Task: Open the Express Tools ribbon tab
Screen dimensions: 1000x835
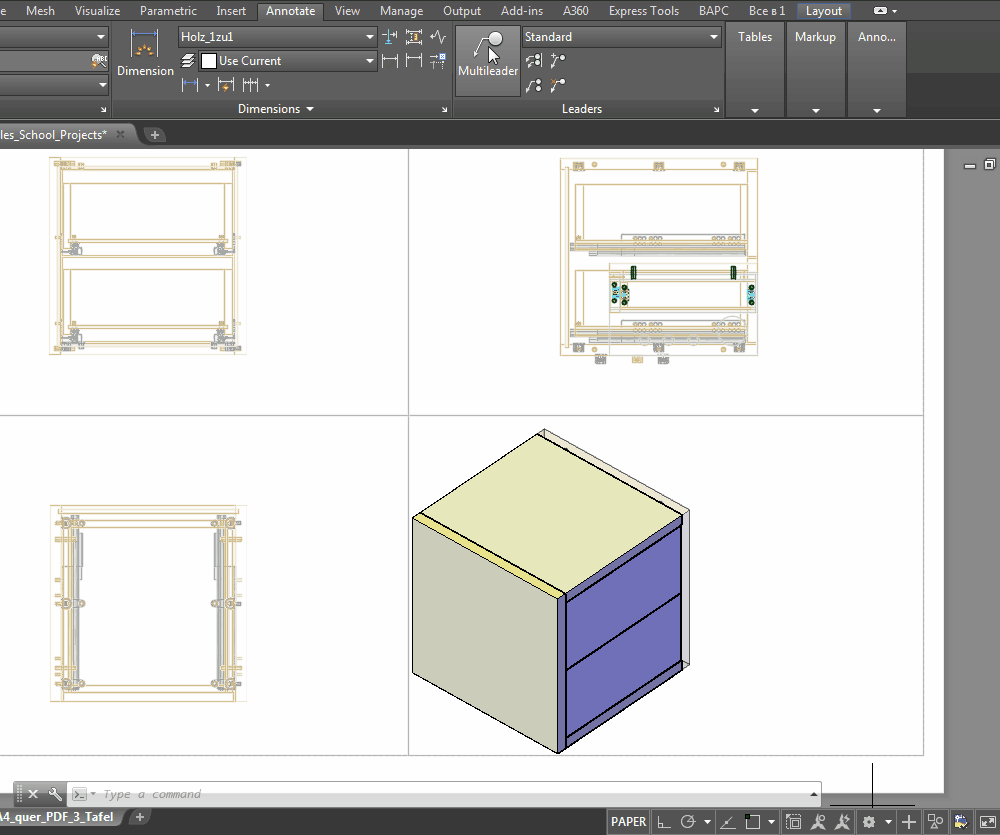Action: (x=643, y=11)
